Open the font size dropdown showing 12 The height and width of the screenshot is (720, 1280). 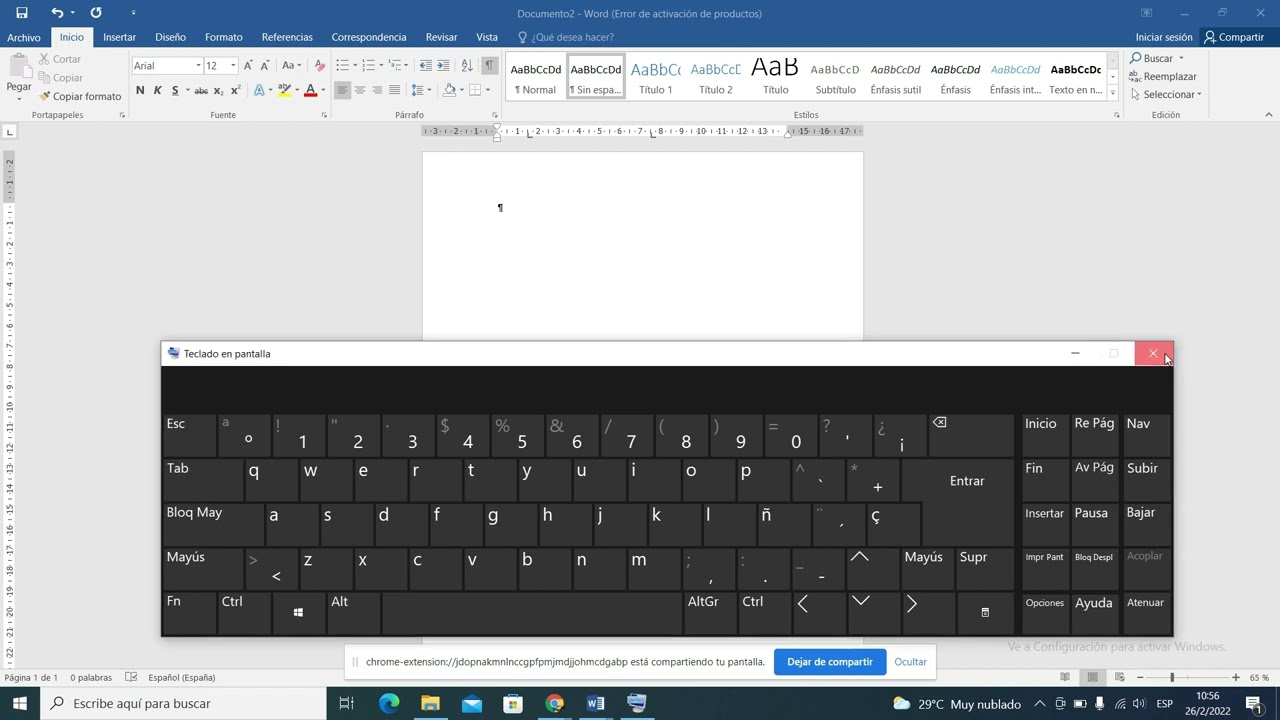[232, 65]
